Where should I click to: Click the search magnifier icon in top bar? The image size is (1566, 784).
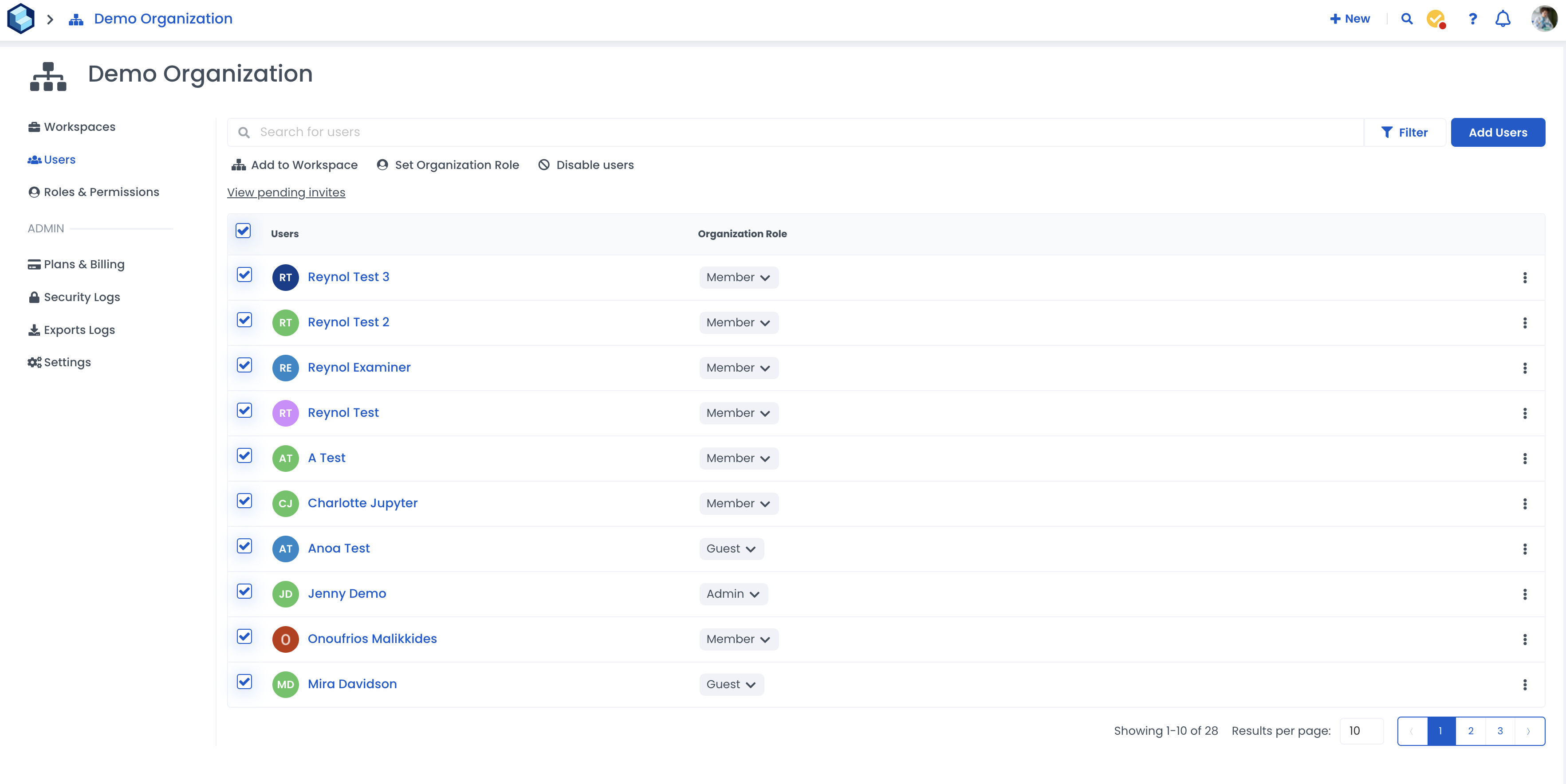pyautogui.click(x=1406, y=19)
